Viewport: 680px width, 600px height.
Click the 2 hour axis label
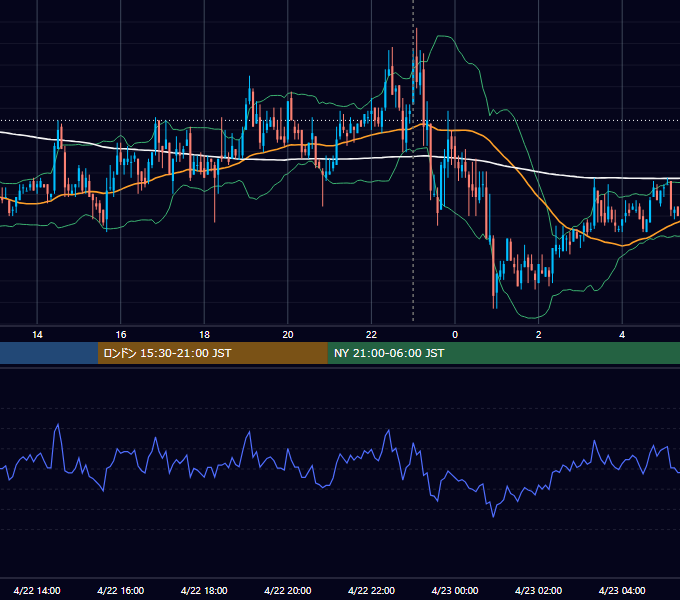click(x=539, y=335)
